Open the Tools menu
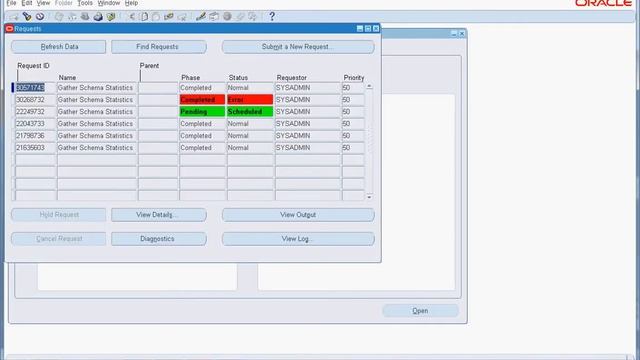640x360 pixels. [85, 3]
